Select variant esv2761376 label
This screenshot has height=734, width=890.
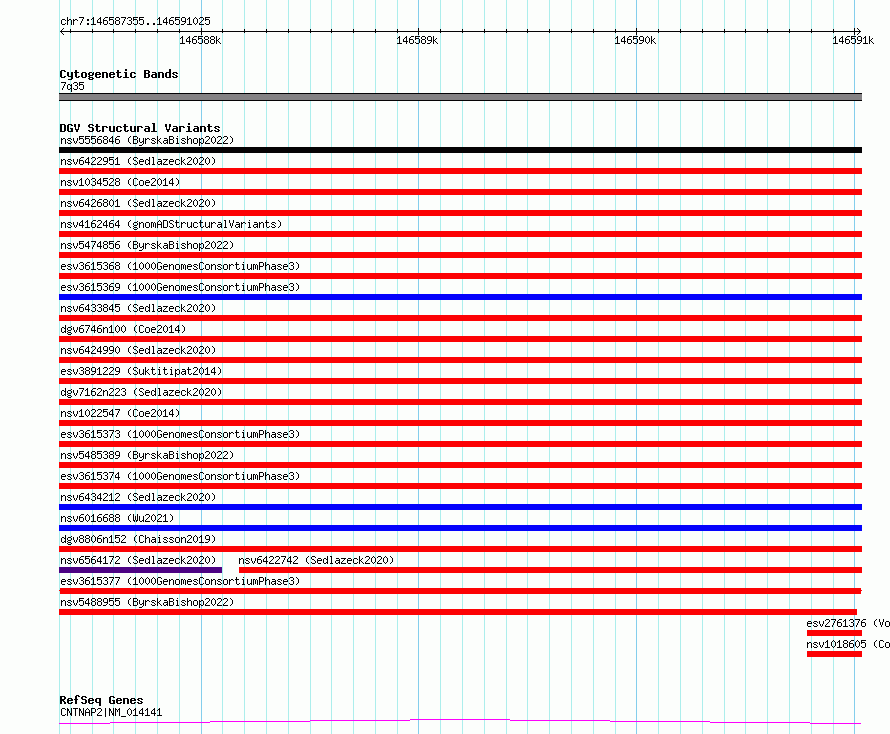pos(848,623)
